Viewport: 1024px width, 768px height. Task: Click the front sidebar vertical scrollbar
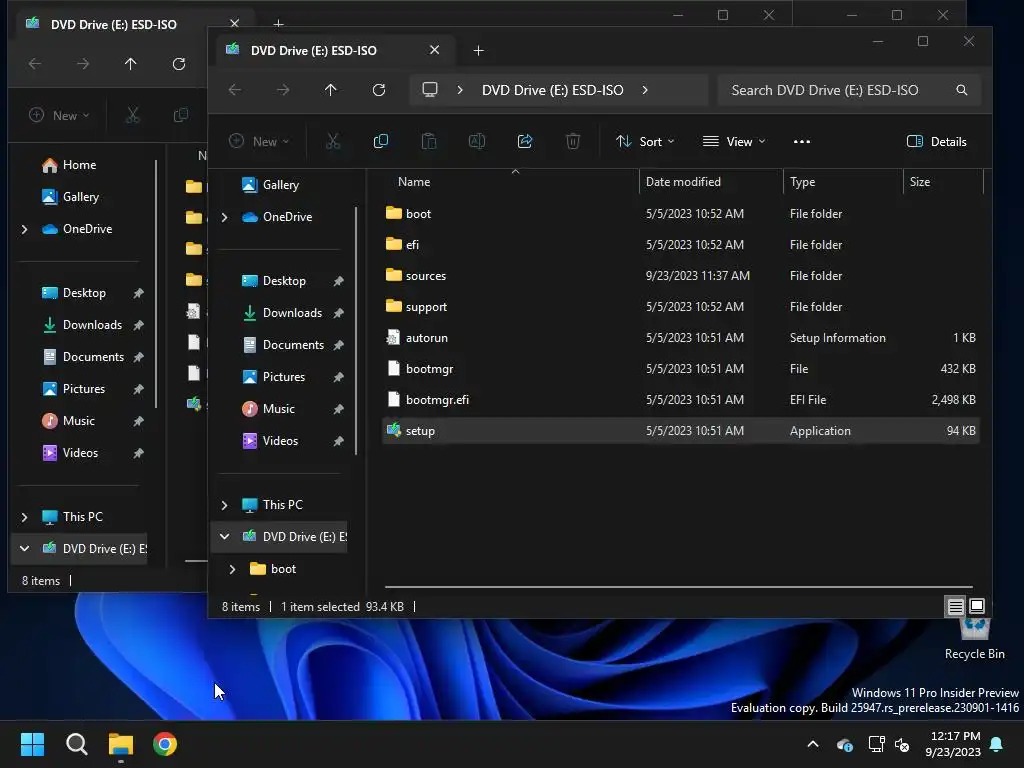pos(356,331)
